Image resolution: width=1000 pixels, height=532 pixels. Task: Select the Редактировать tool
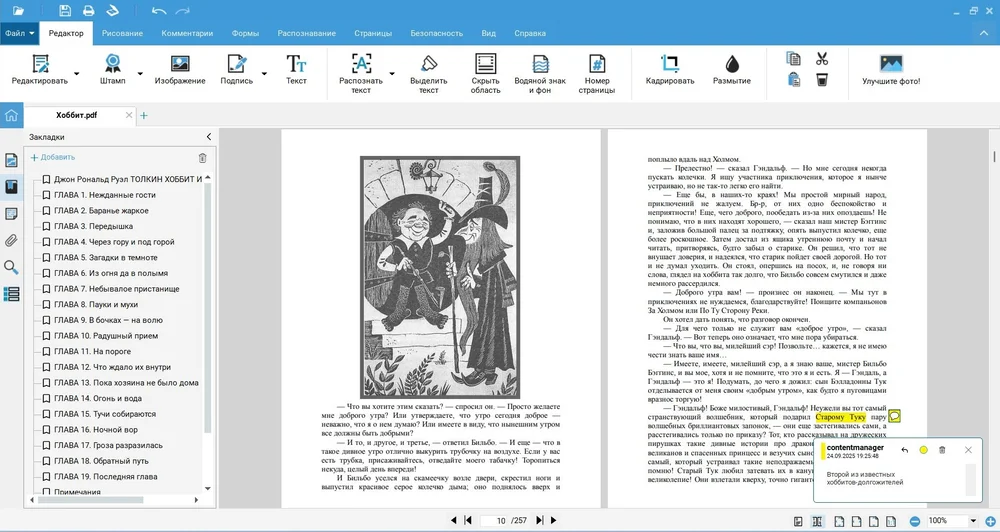pos(40,70)
